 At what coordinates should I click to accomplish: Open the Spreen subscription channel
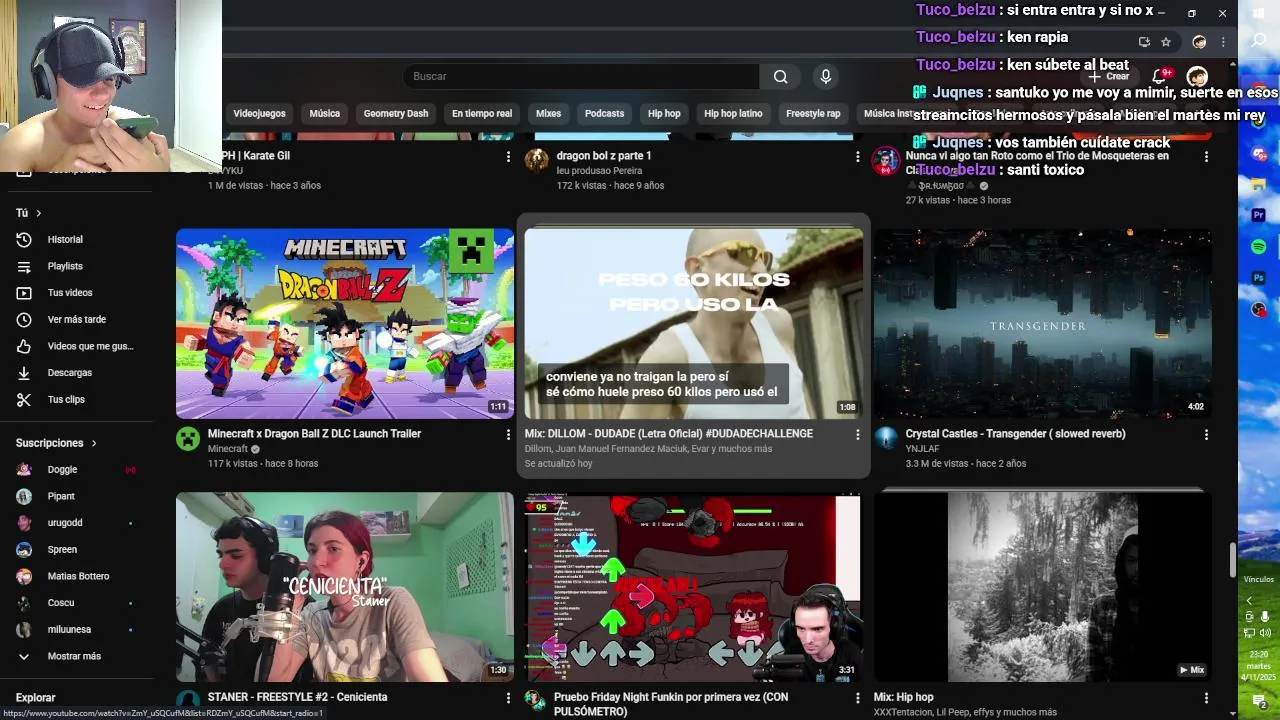[62, 550]
